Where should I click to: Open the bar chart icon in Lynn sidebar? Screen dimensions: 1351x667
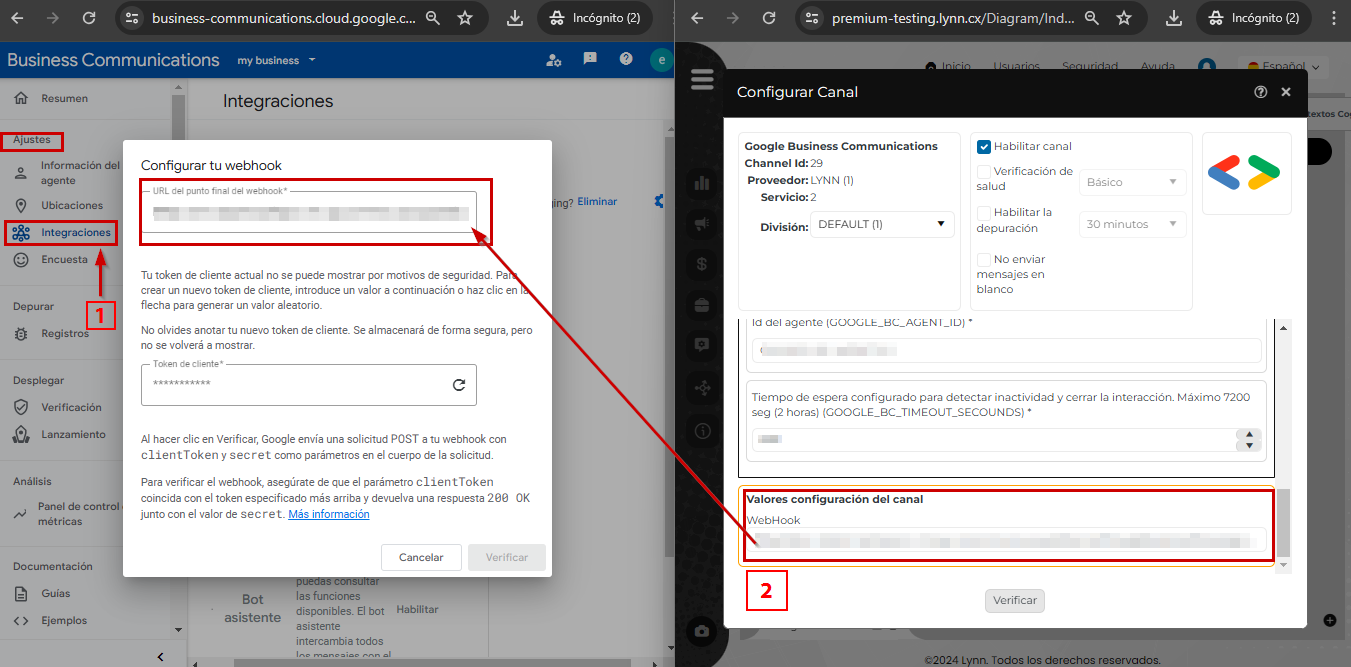(702, 183)
